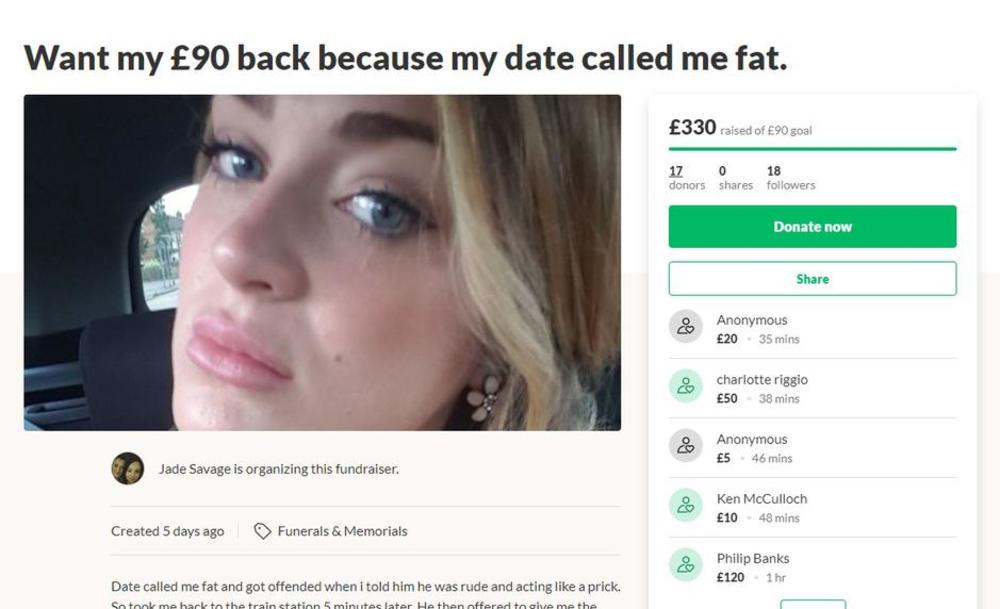
Task: Click Philip Banks' green donor icon
Action: (685, 565)
